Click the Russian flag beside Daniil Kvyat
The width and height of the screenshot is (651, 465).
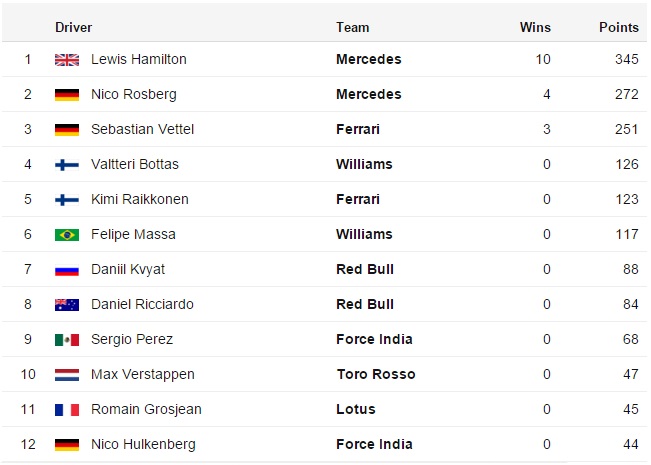tap(67, 270)
